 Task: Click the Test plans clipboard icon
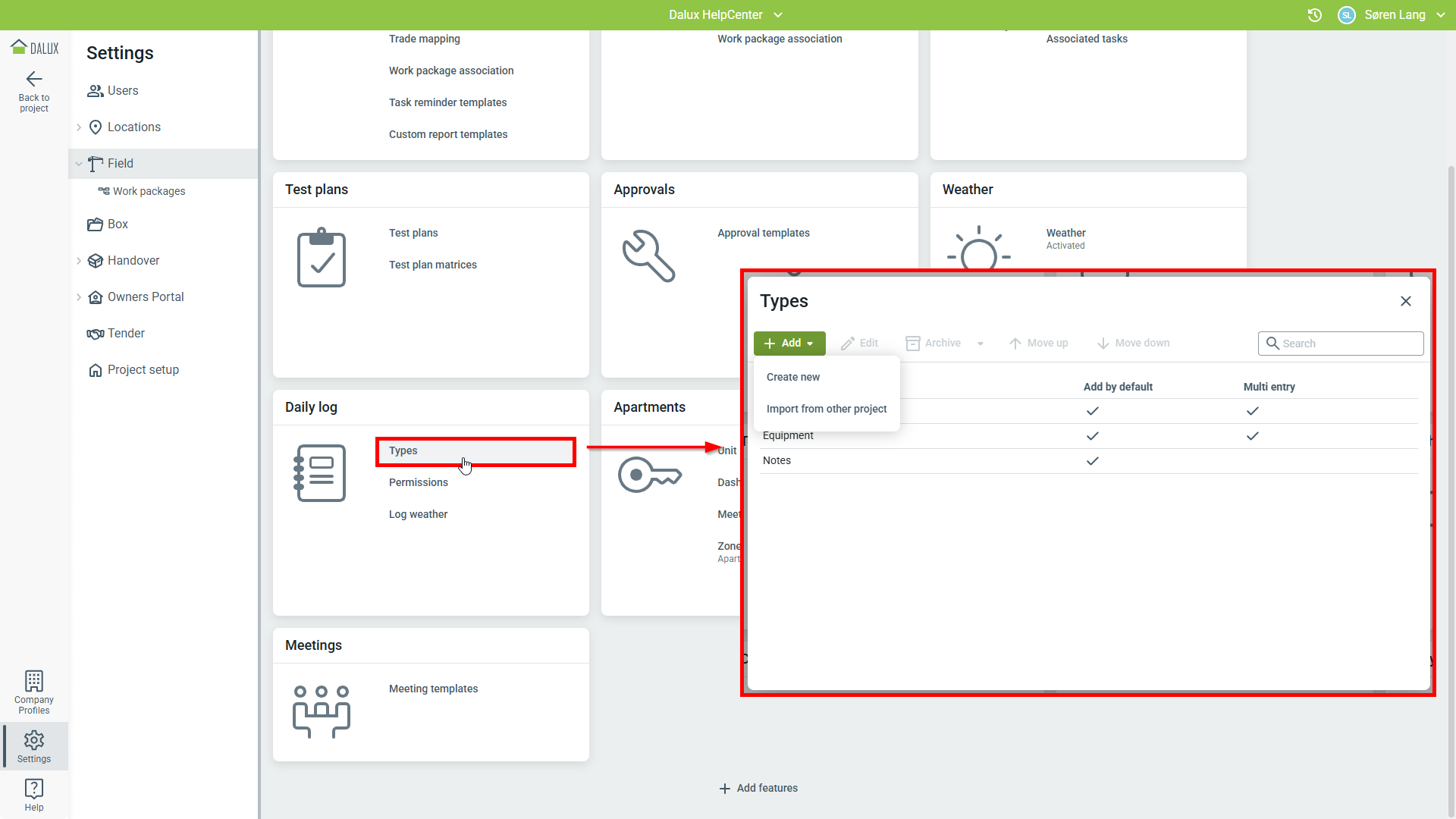tap(321, 258)
